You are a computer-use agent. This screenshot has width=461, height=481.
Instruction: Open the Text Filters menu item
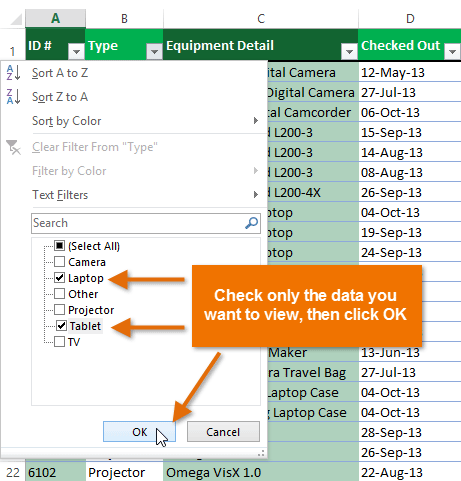pyautogui.click(x=133, y=195)
